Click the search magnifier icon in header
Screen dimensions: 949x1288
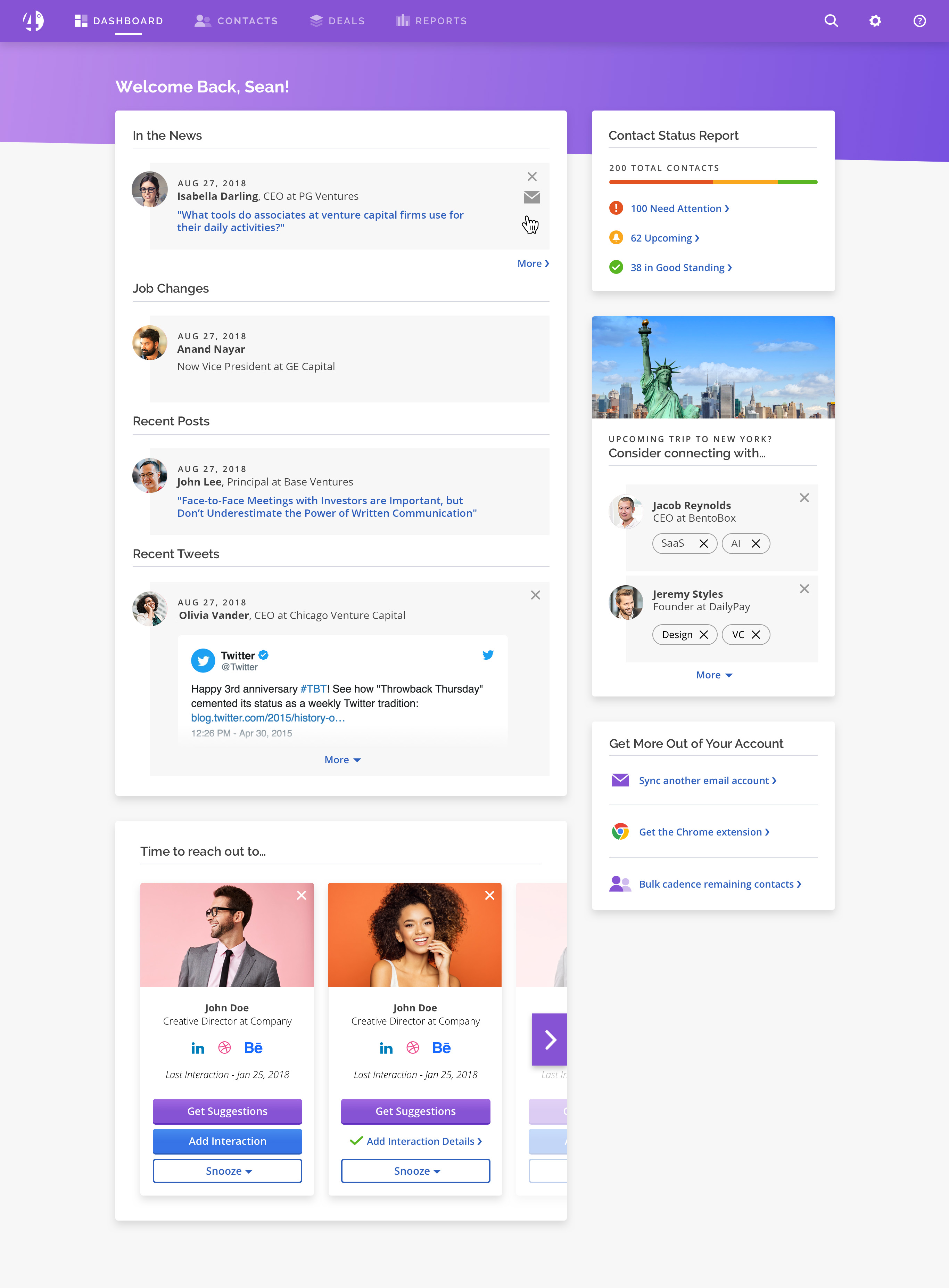(x=831, y=21)
